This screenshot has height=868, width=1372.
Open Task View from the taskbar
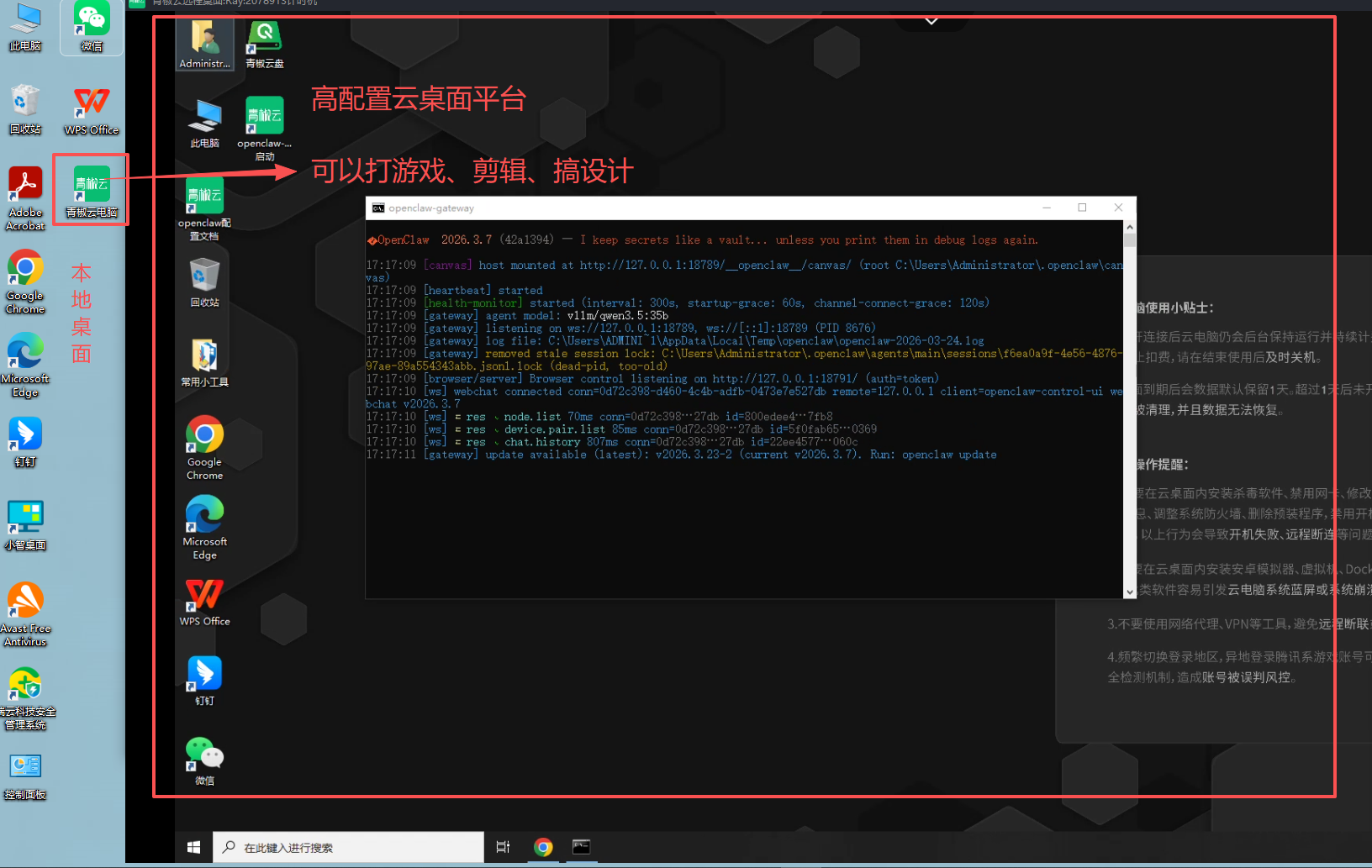503,847
